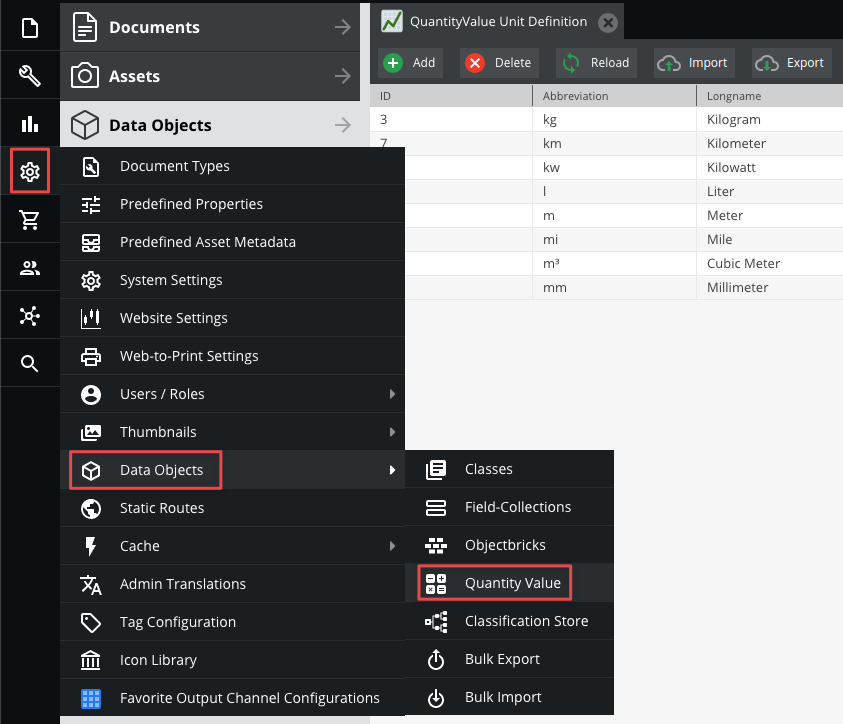Select the km abbreviation cell
The width and height of the screenshot is (843, 724).
tap(614, 144)
